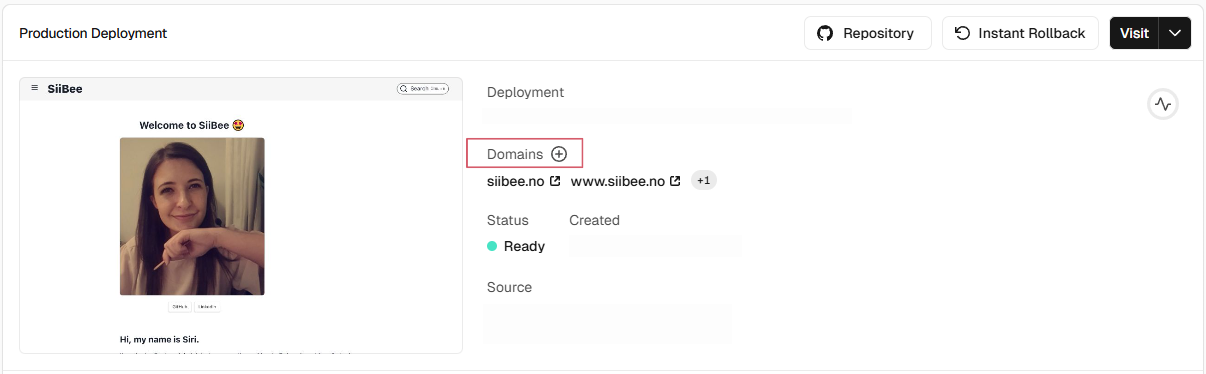Viewport: 1206px width, 374px height.
Task: Click the Status label
Action: tap(507, 220)
